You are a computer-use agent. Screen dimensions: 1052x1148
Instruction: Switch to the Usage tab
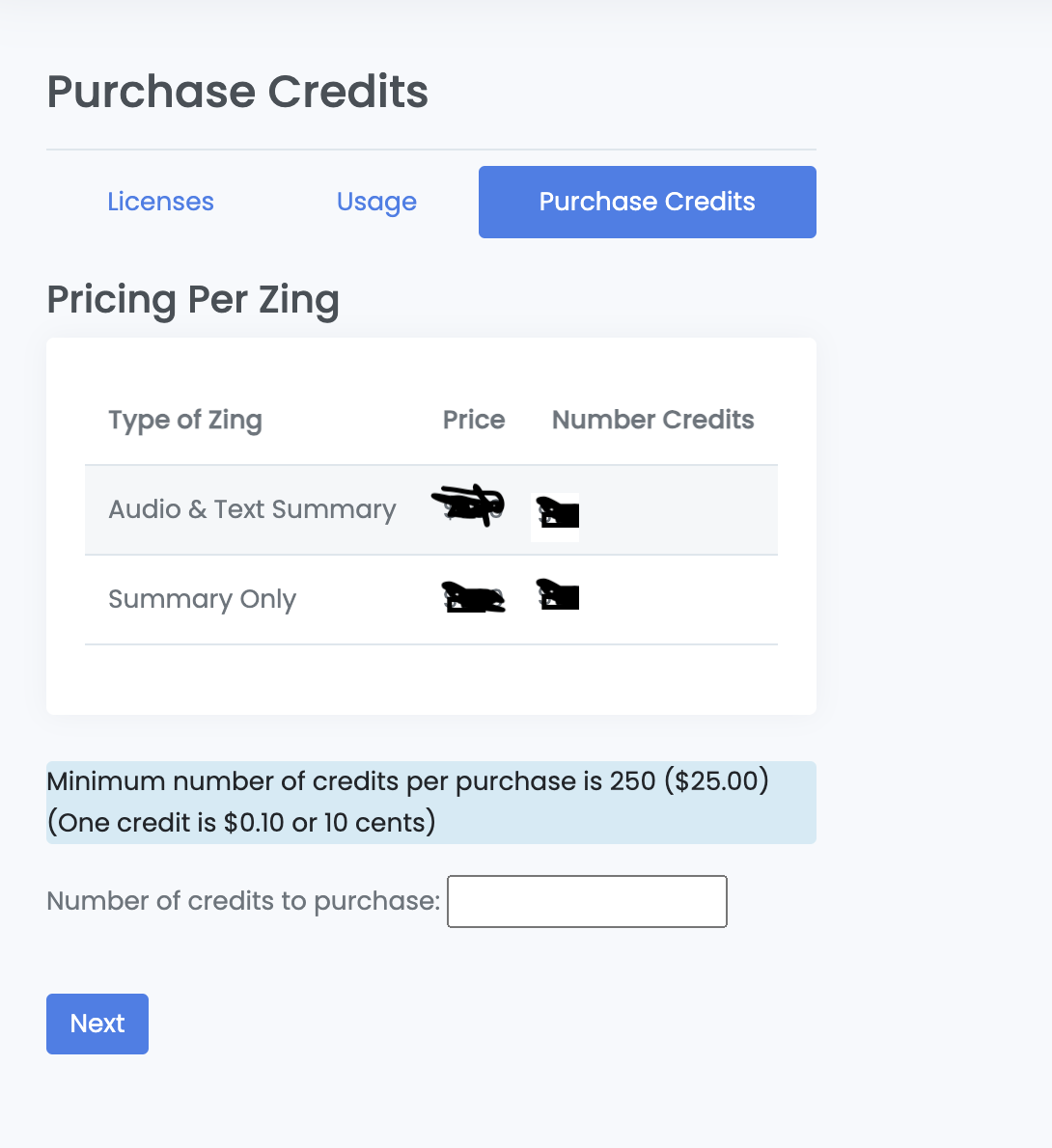pyautogui.click(x=376, y=202)
